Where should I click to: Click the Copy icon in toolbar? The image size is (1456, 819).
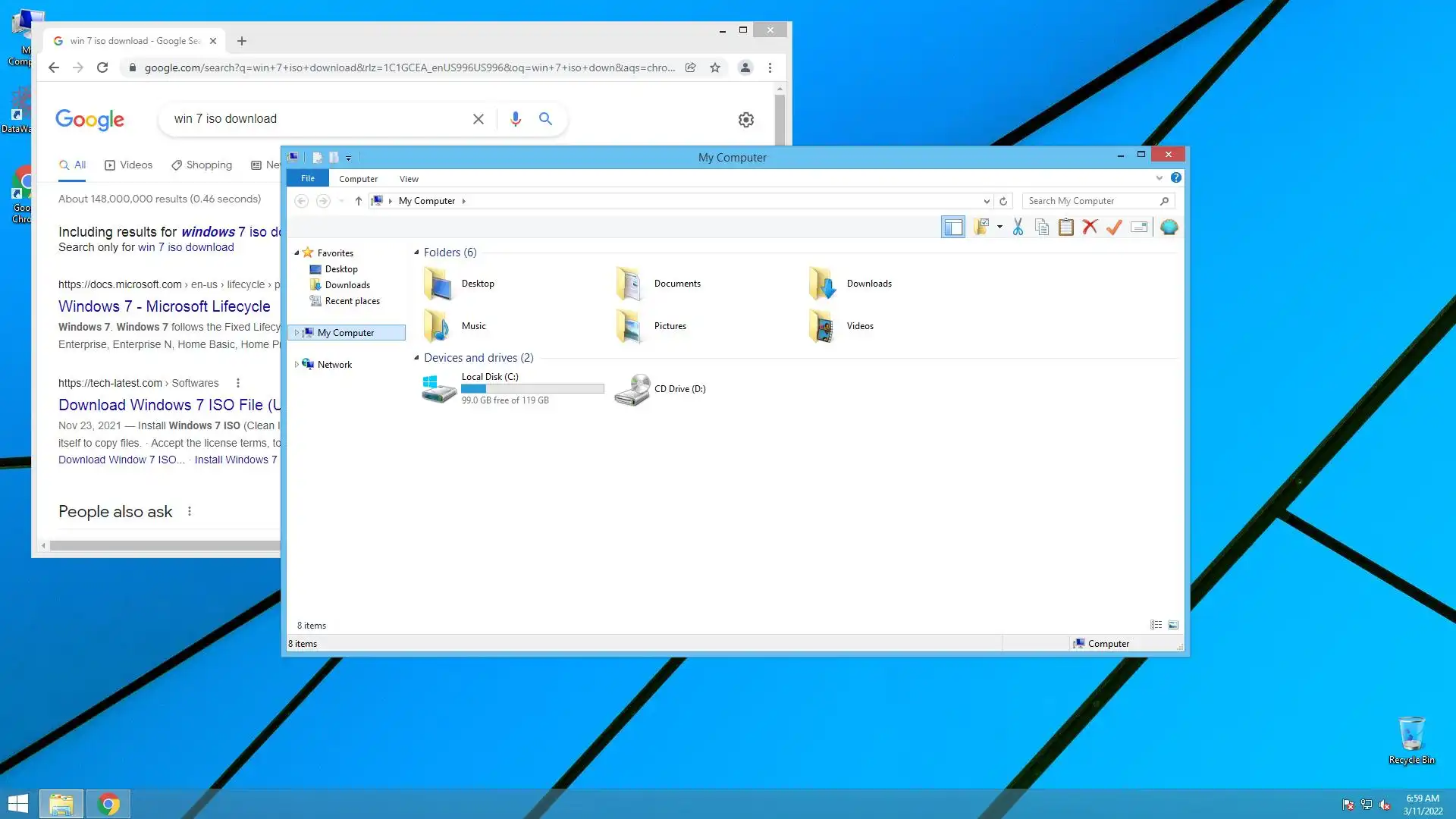tap(1042, 227)
